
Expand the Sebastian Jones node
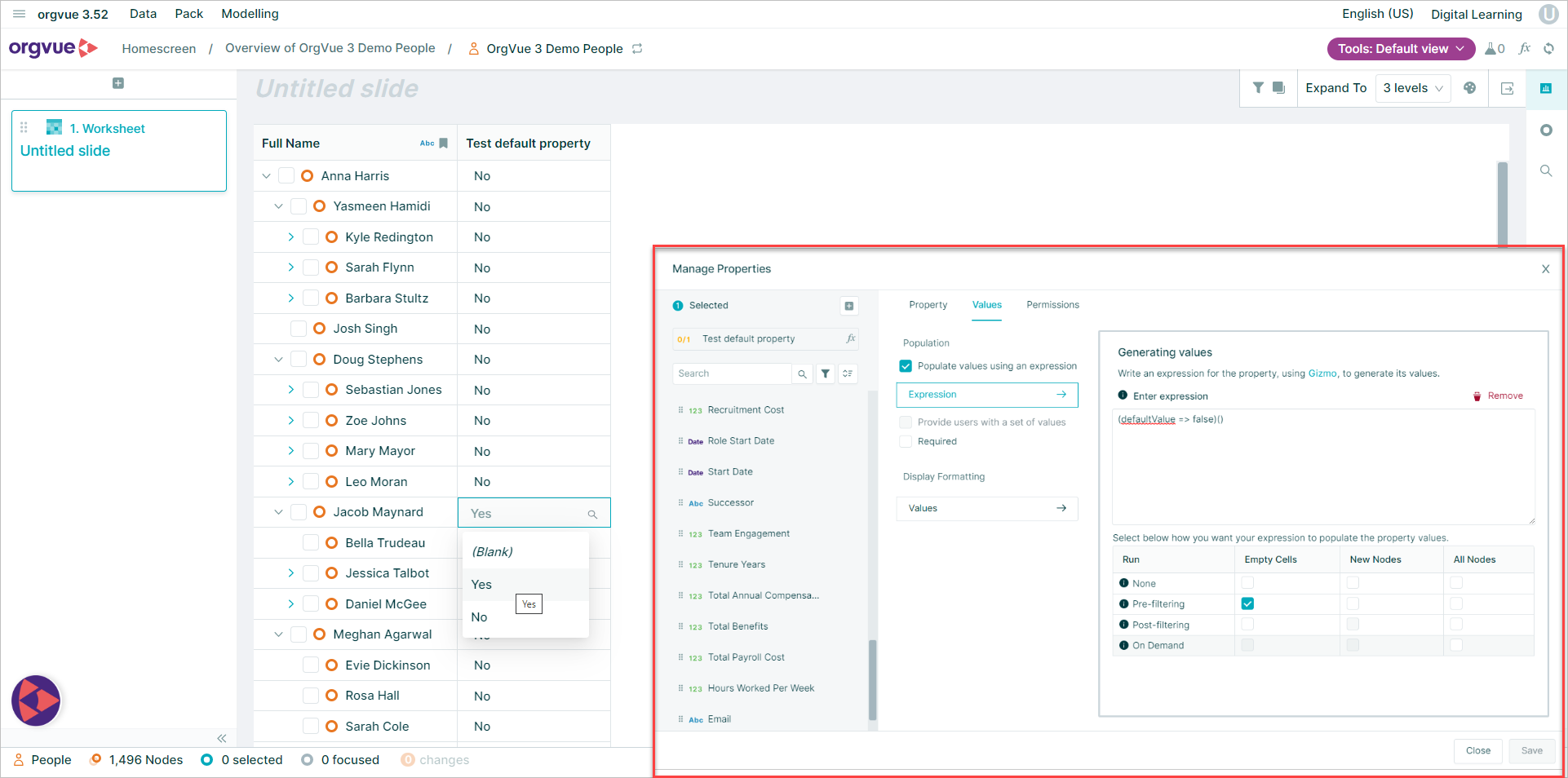click(x=291, y=390)
